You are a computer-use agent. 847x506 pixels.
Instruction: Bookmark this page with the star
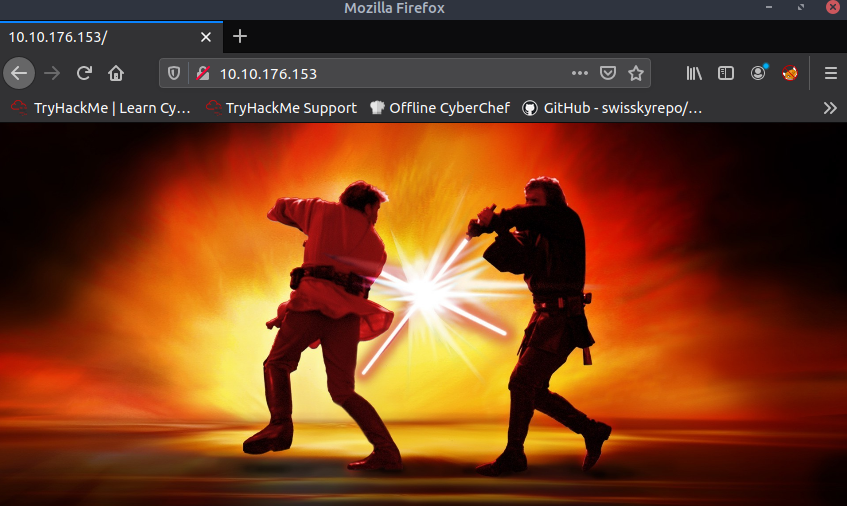[x=636, y=73]
